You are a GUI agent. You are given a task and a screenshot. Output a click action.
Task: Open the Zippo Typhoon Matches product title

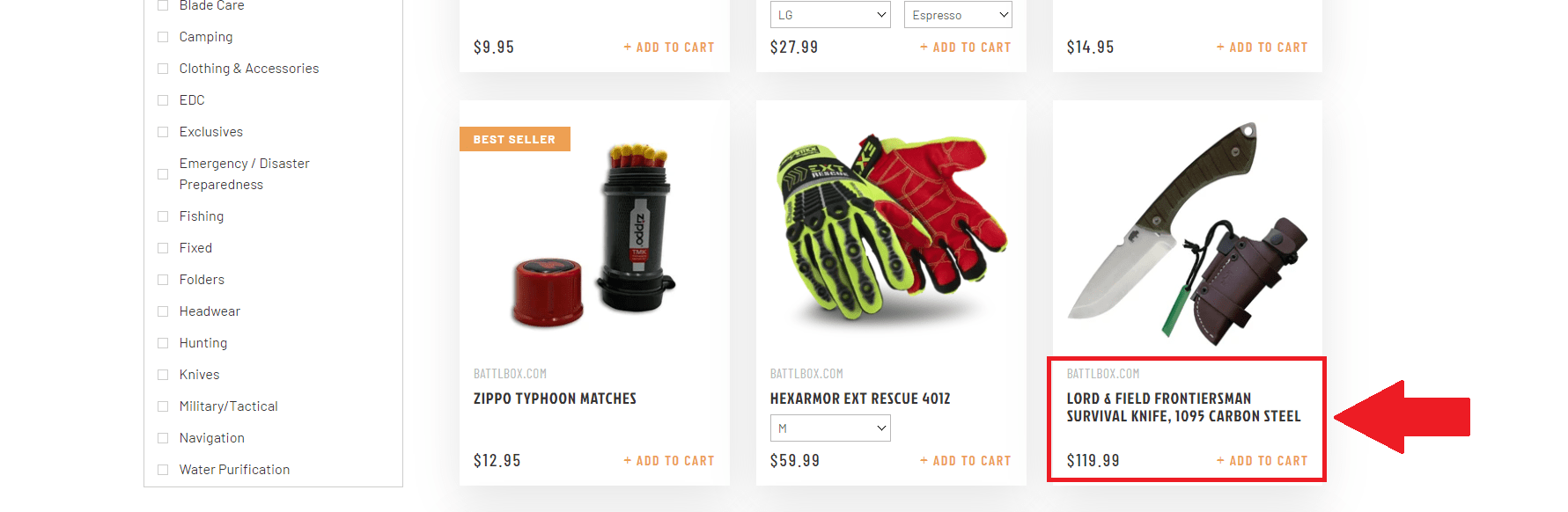[555, 399]
